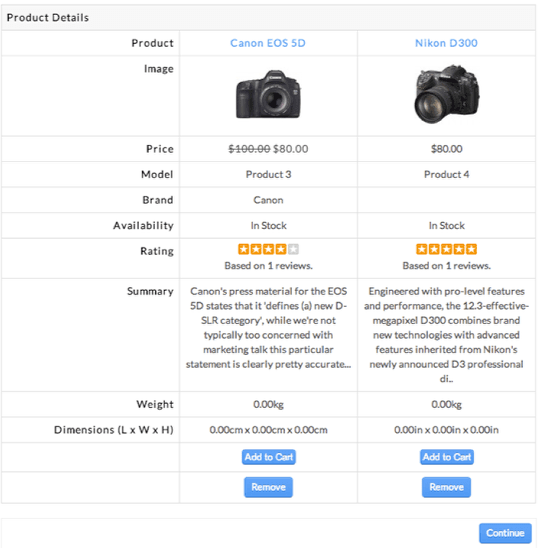Viewport: 540px width, 548px height.
Task: Click the Continue button
Action: (x=505, y=533)
